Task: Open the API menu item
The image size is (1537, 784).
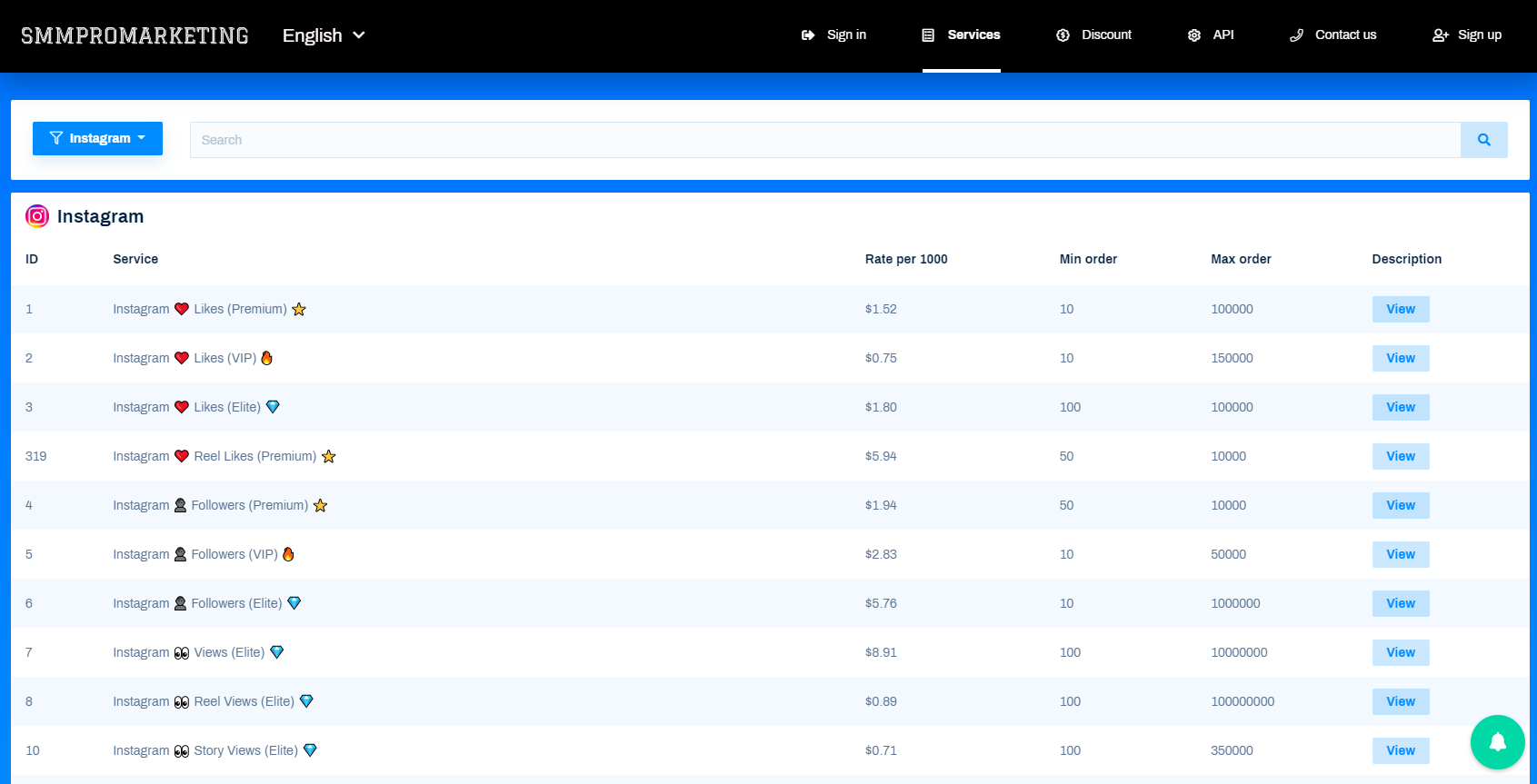Action: click(1211, 35)
